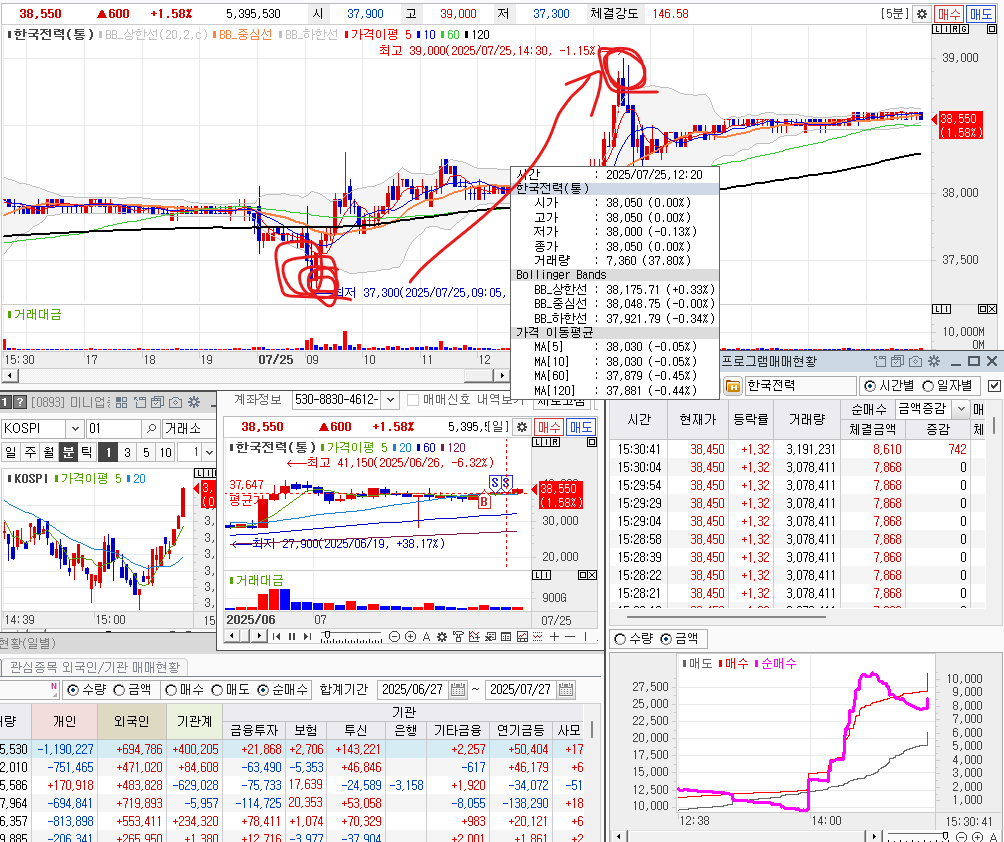This screenshot has height=842, width=1004.
Task: Select the 시간별 radio button
Action: pos(870,386)
